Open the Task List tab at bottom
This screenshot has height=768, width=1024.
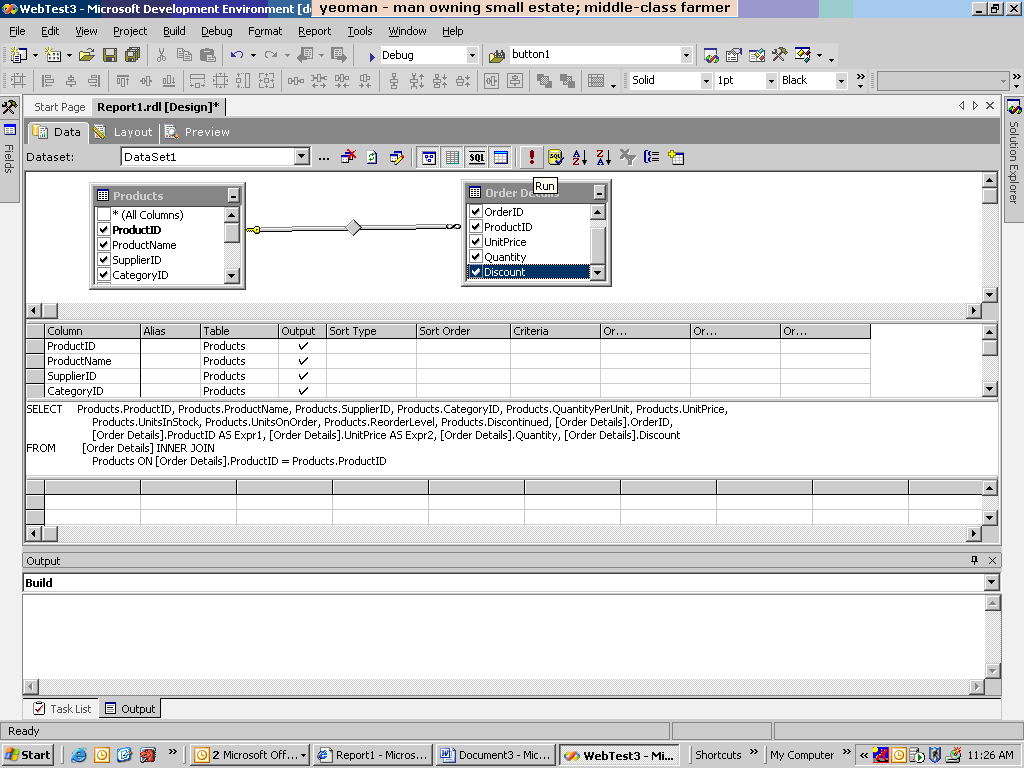click(62, 709)
